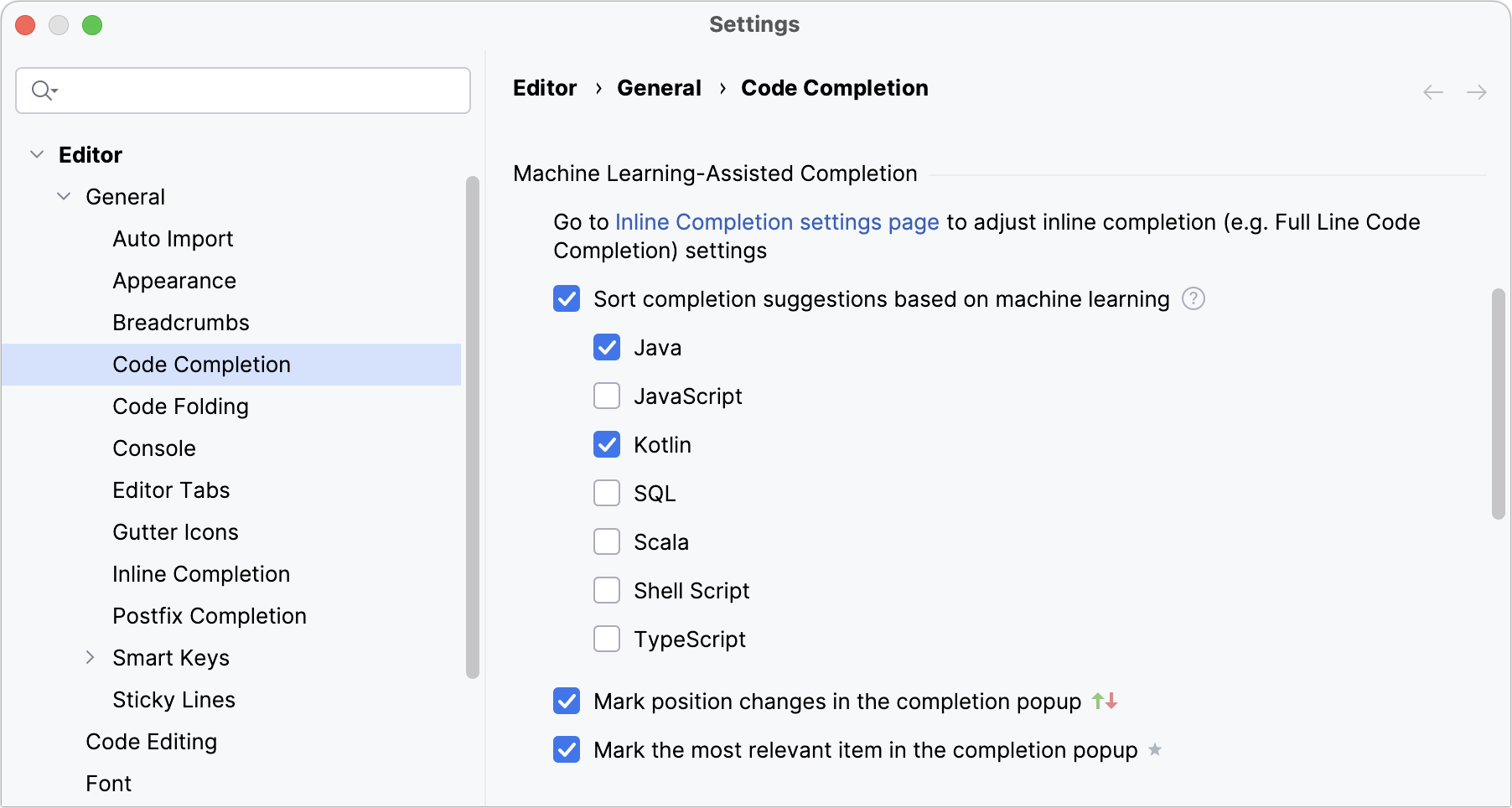This screenshot has height=808, width=1512.
Task: Click the up/down arrows icon after position changes option
Action: [x=1105, y=702]
